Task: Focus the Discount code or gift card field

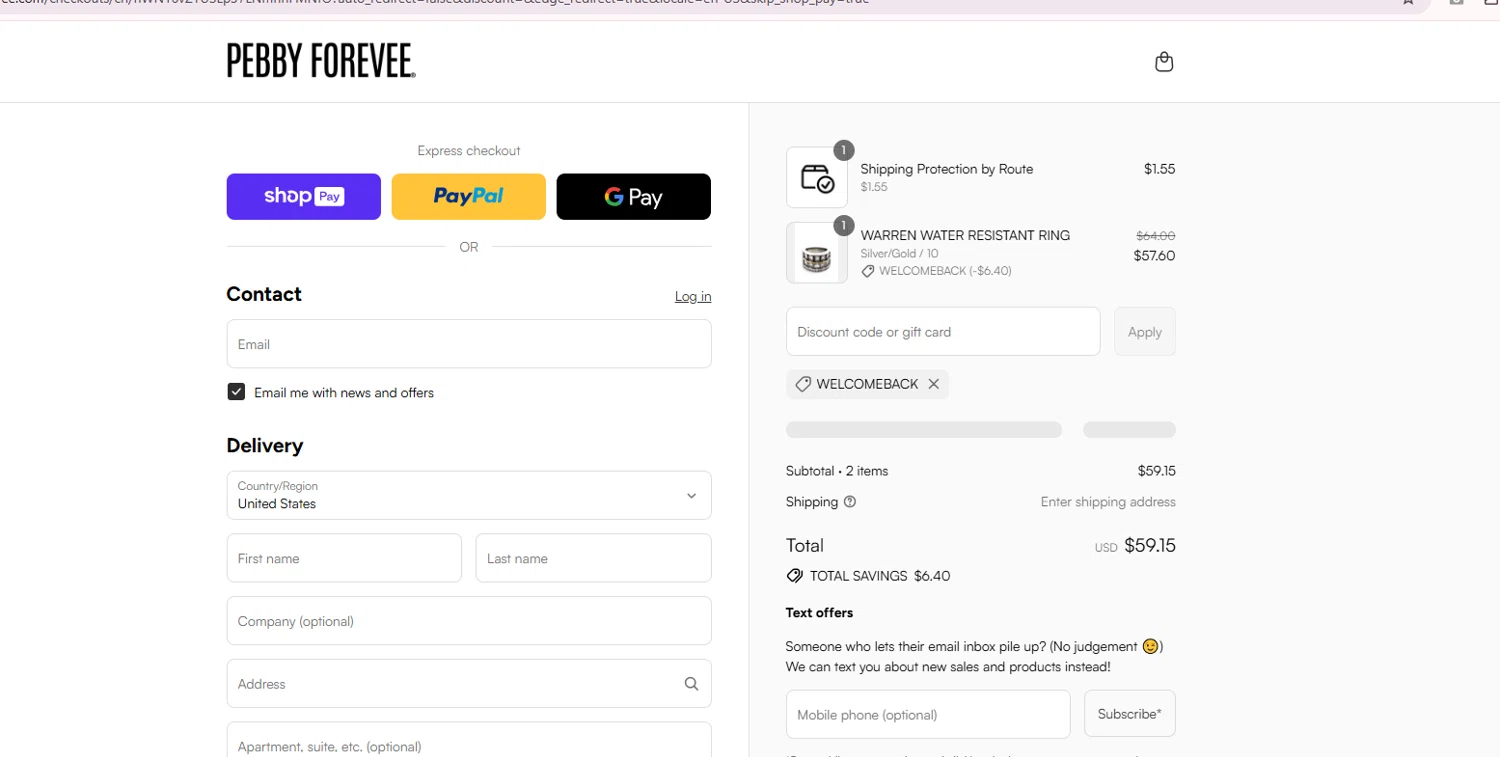Action: point(943,332)
